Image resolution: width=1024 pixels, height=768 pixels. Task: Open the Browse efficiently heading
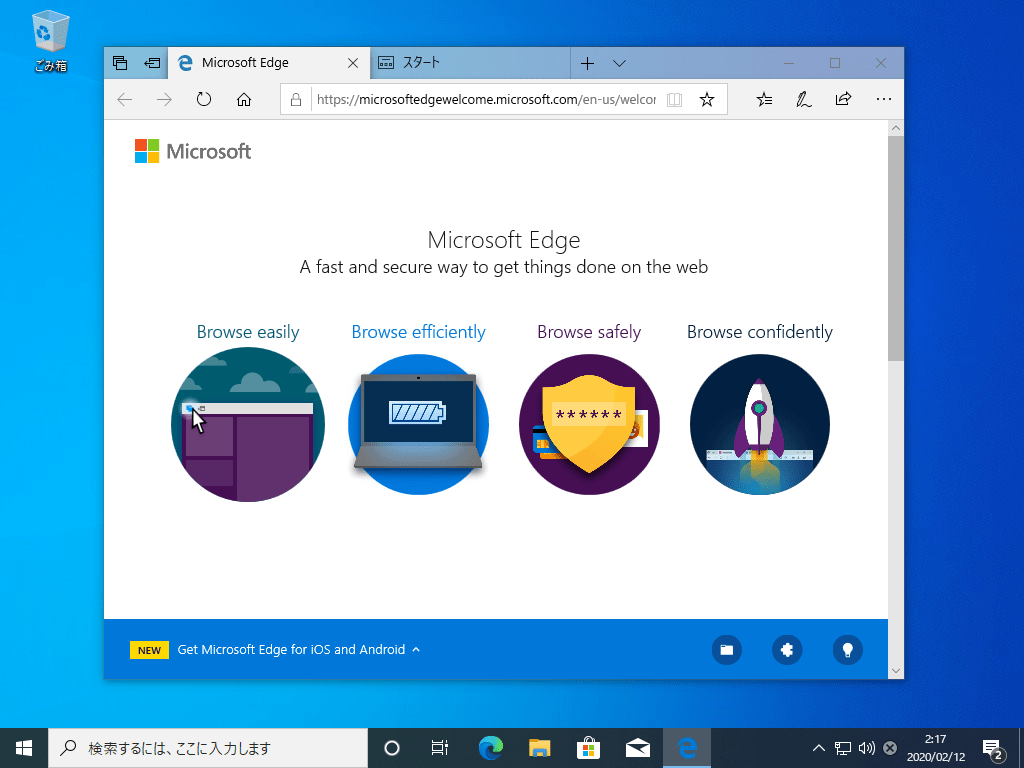click(x=419, y=332)
